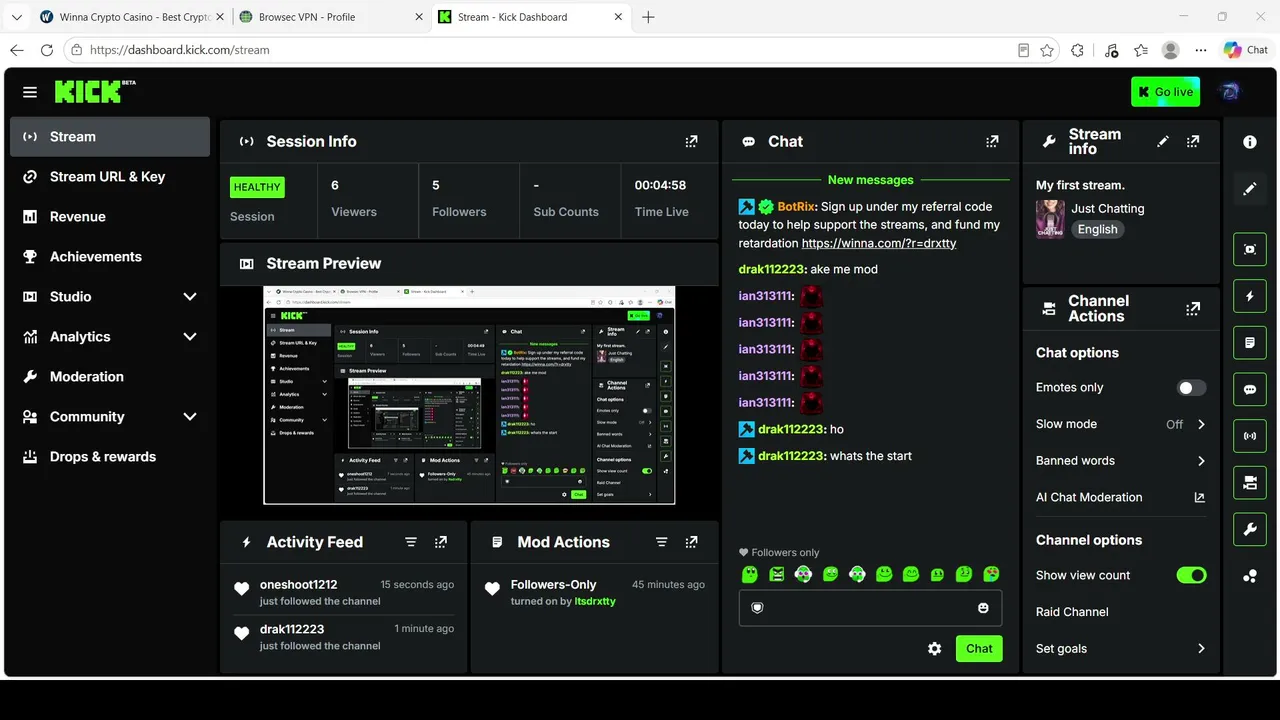Click the three-dots icon in right toolbar
The width and height of the screenshot is (1280, 720).
coord(1250,576)
